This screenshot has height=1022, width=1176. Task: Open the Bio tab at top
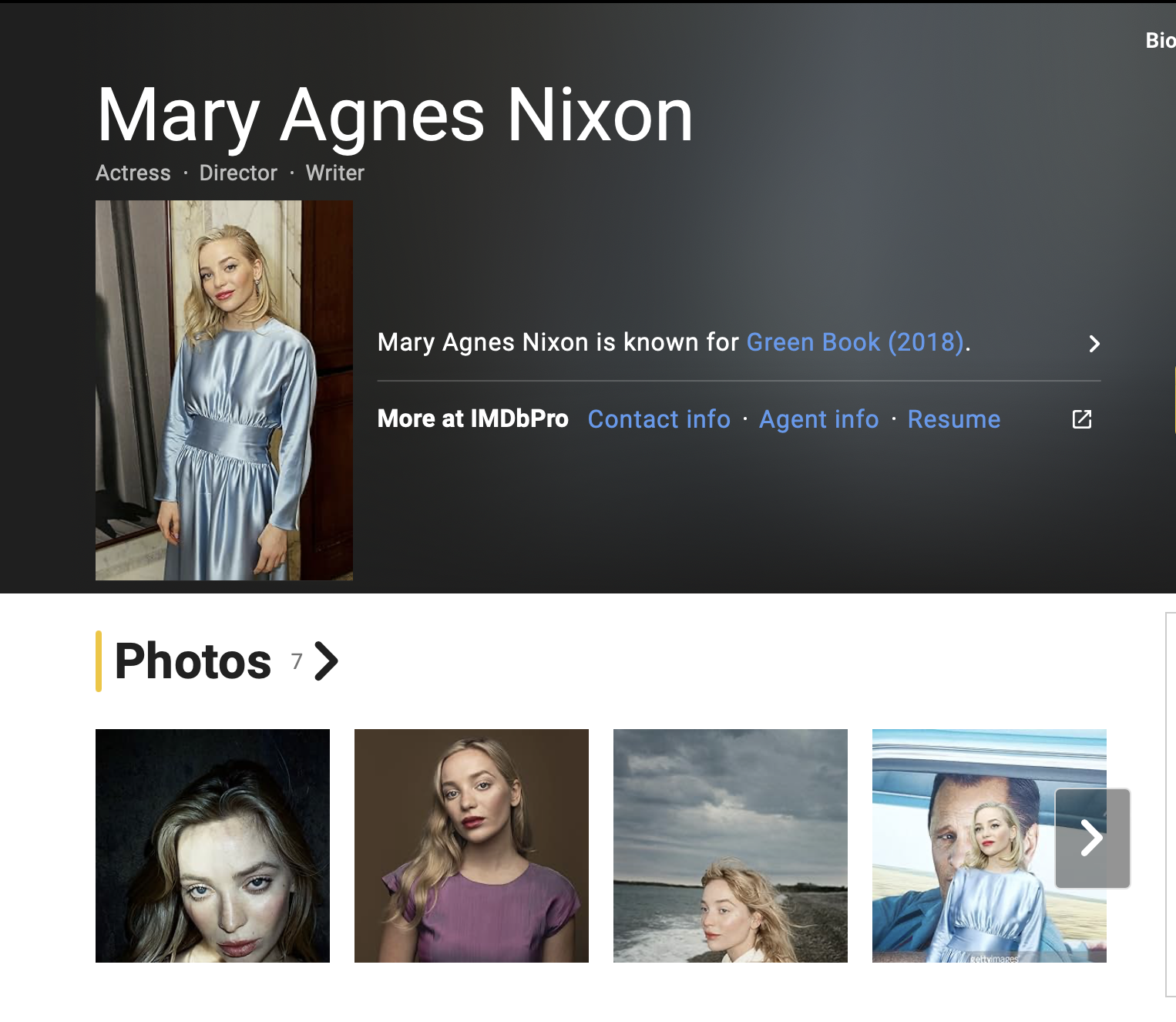1160,40
